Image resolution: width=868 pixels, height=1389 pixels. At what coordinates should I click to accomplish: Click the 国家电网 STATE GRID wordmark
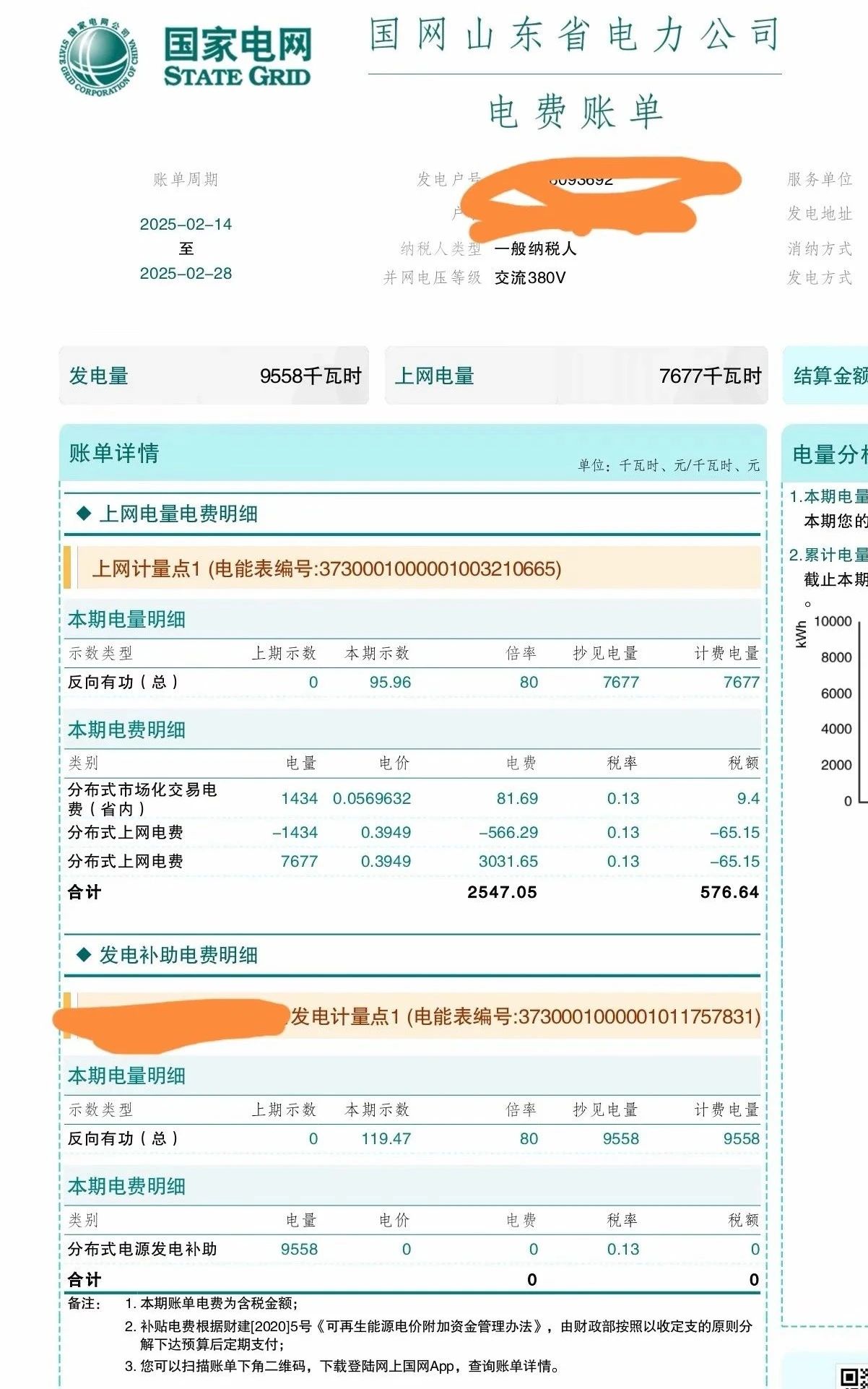click(x=237, y=58)
